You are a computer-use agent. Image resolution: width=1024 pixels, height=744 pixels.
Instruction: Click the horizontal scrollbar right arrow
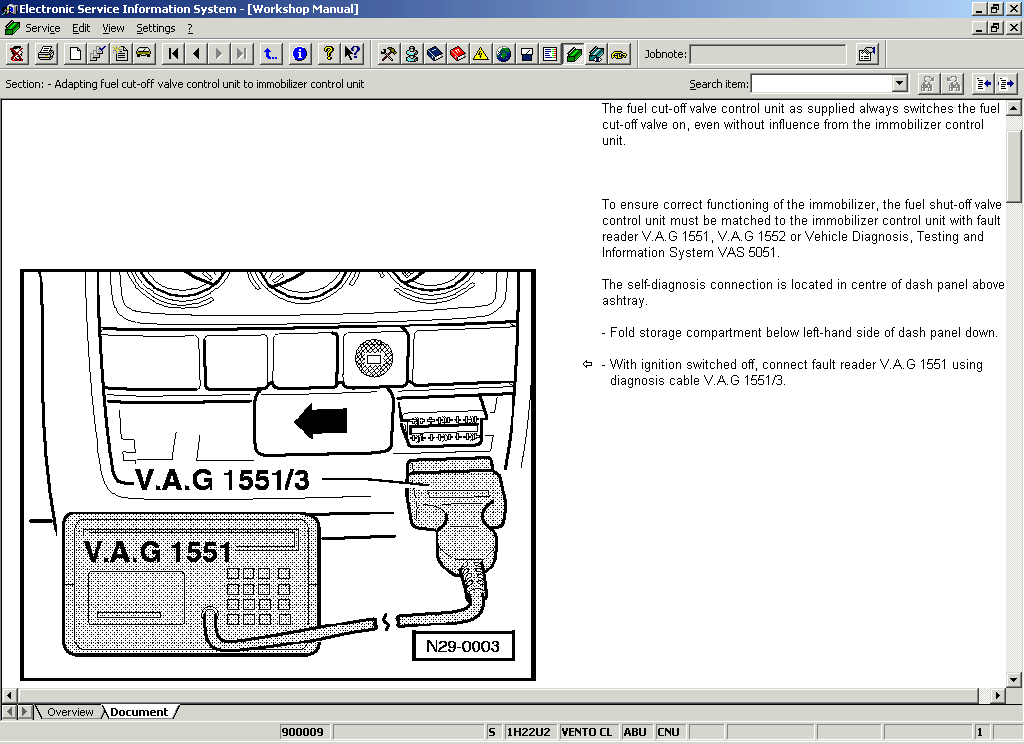997,696
